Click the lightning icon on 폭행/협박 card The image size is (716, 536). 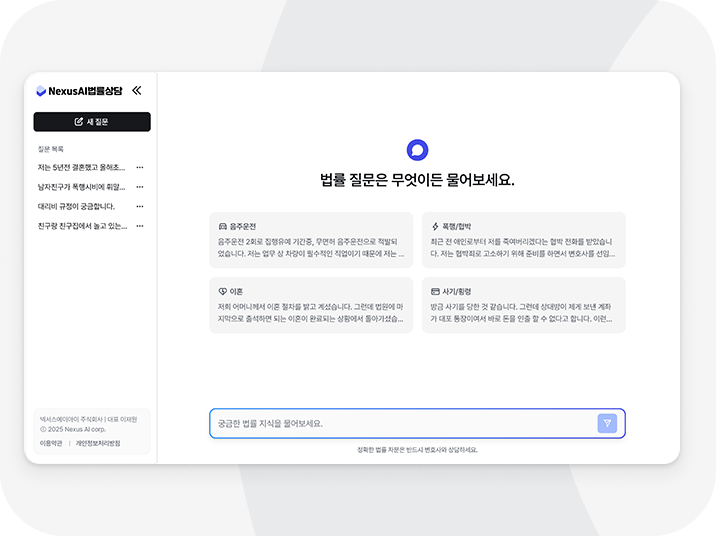point(435,226)
